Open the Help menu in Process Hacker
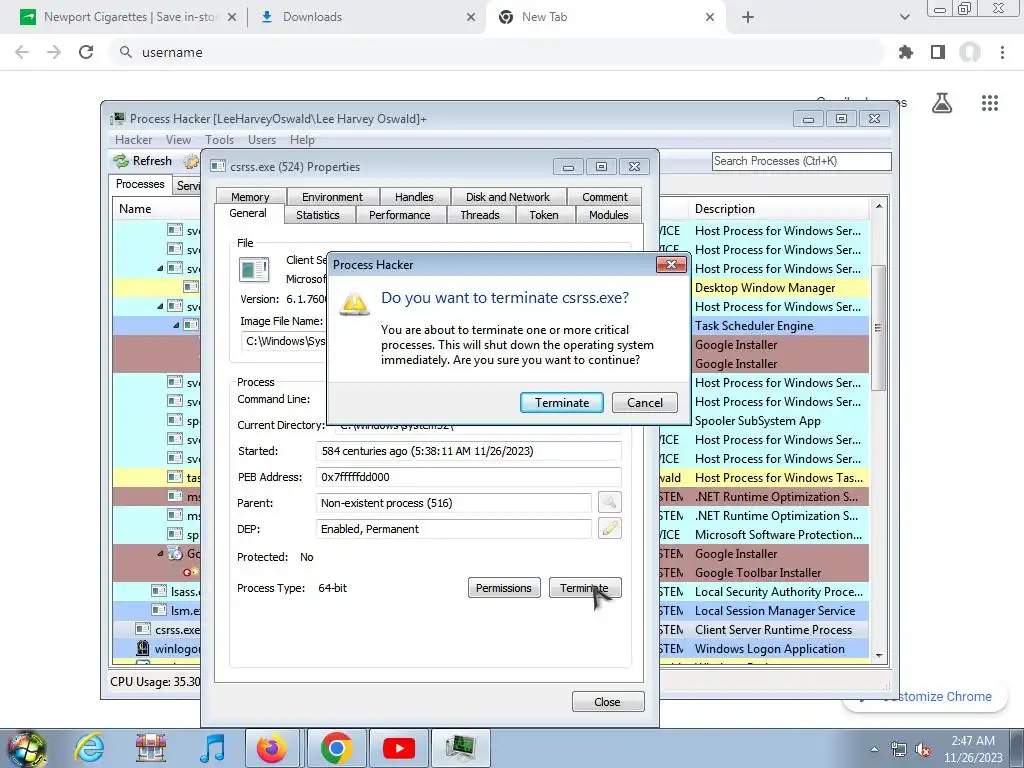Screen dimensions: 1024x768 pos(302,140)
